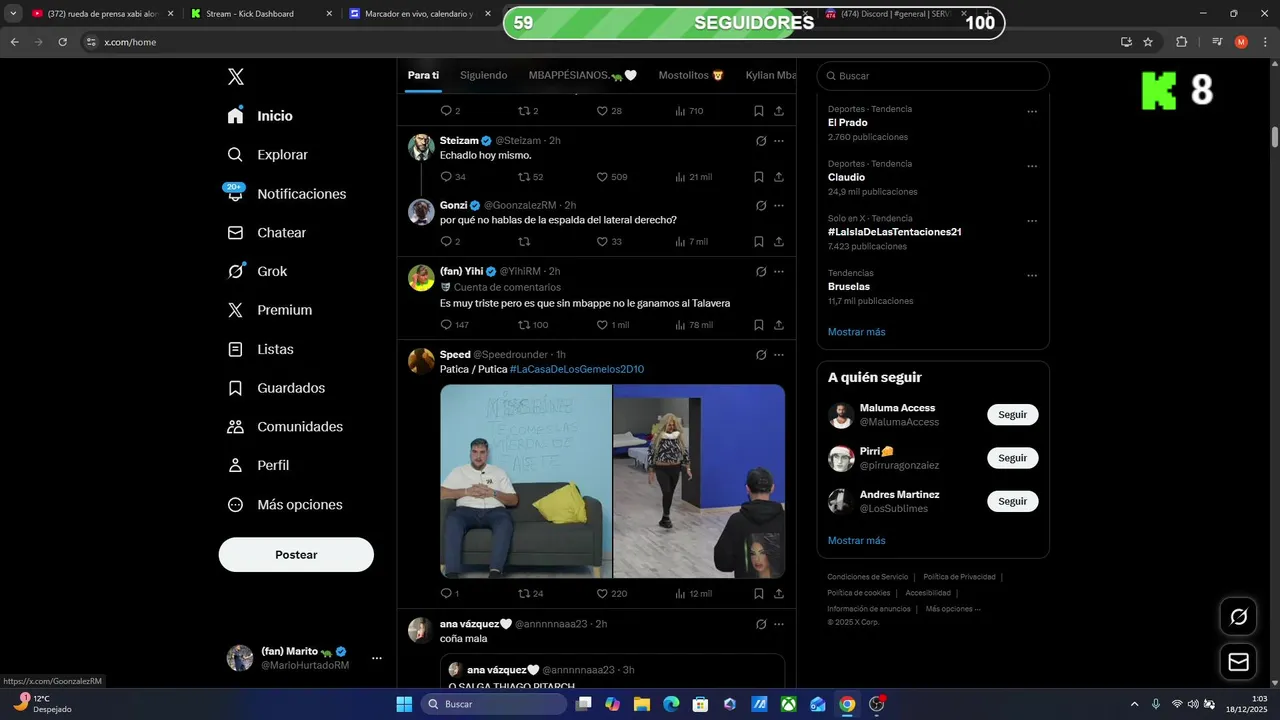Screen dimensions: 1280x720
Task: Open Chatear in the sidebar
Action: pos(266,233)
